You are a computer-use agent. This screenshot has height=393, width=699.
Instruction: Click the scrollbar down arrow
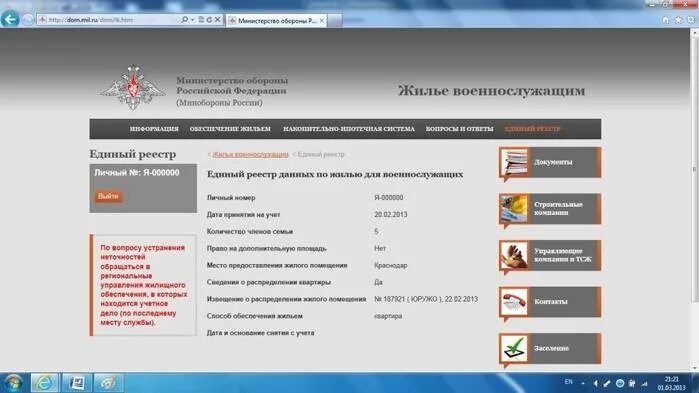point(694,368)
